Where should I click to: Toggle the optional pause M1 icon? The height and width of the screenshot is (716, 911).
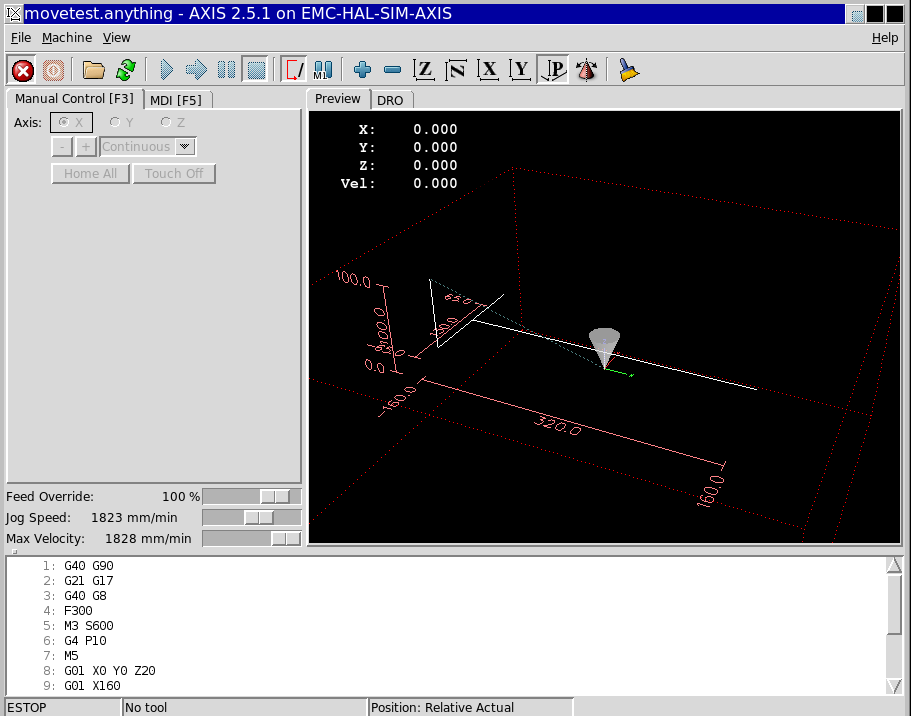coord(323,70)
